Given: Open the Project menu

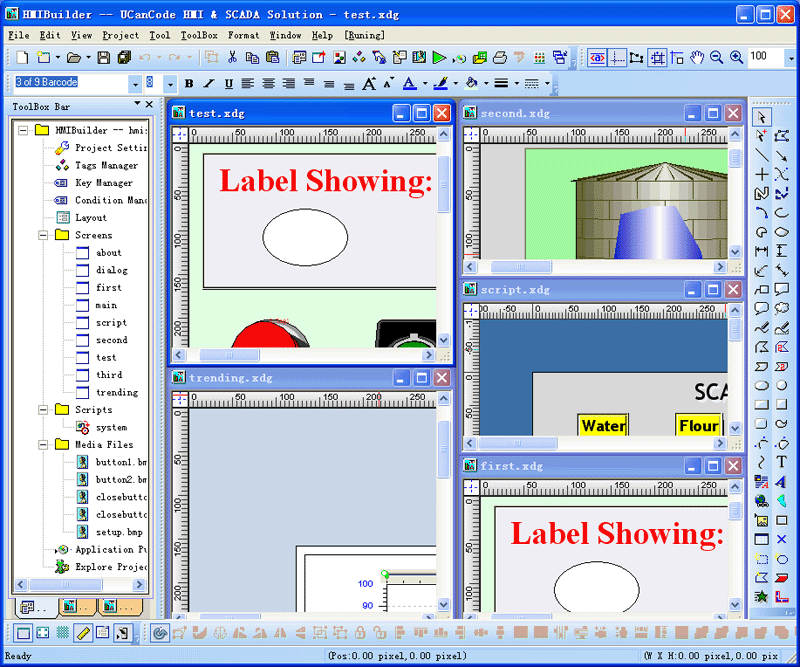Looking at the screenshot, I should (x=120, y=35).
